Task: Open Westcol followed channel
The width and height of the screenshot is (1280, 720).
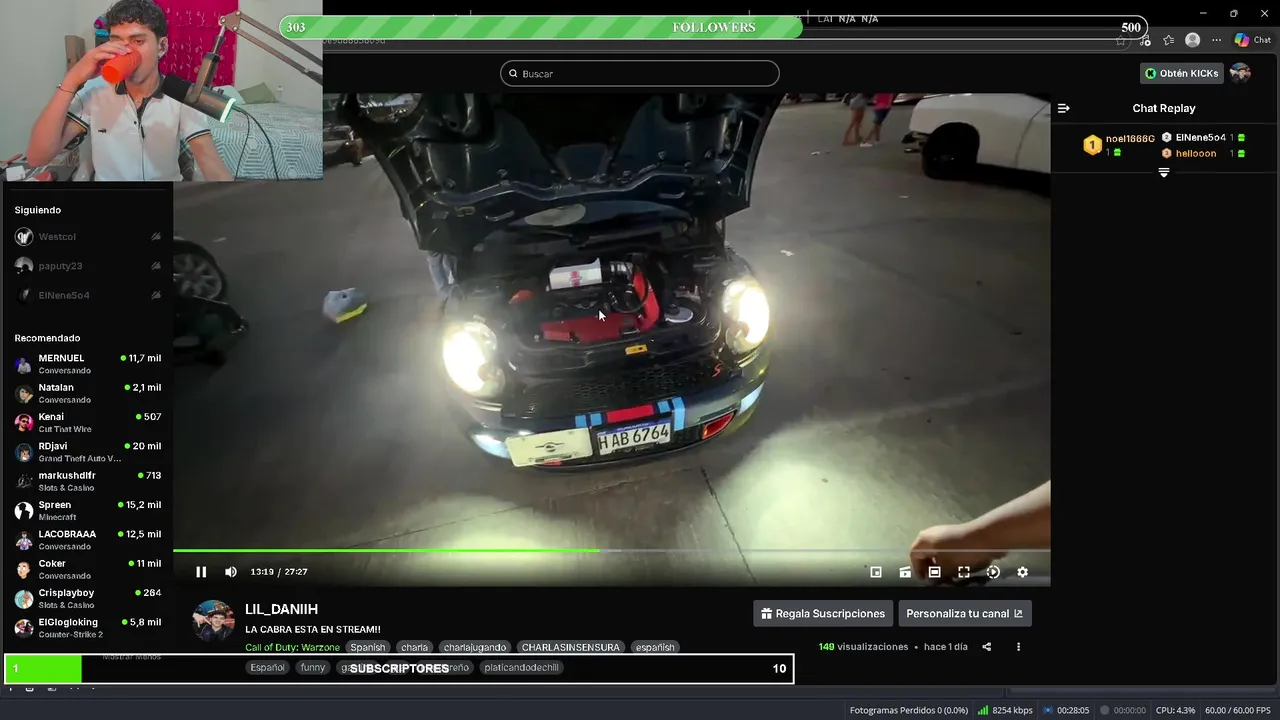Action: [x=87, y=237]
